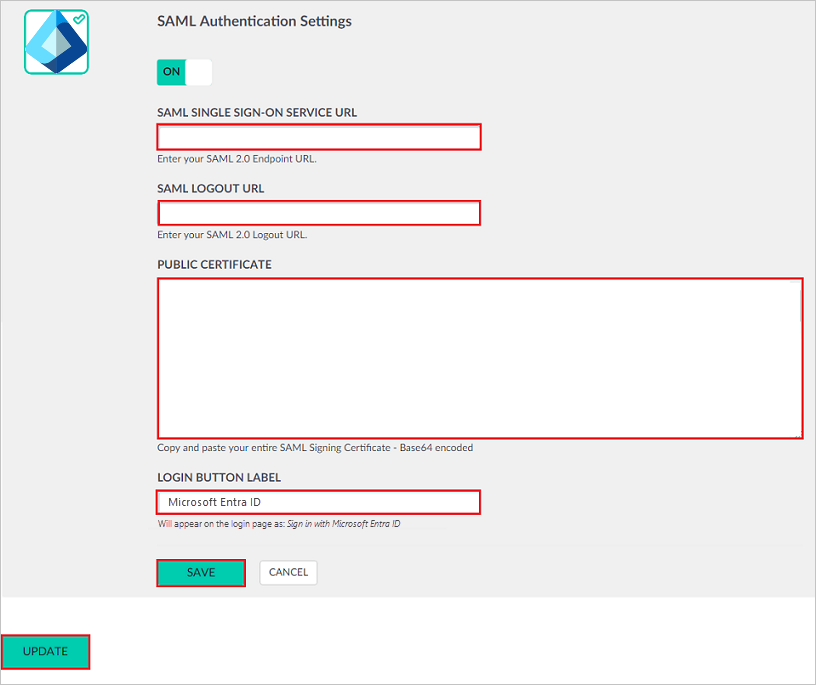Click the checkmark badge on the app logo
This screenshot has width=816, height=685.
78,18
